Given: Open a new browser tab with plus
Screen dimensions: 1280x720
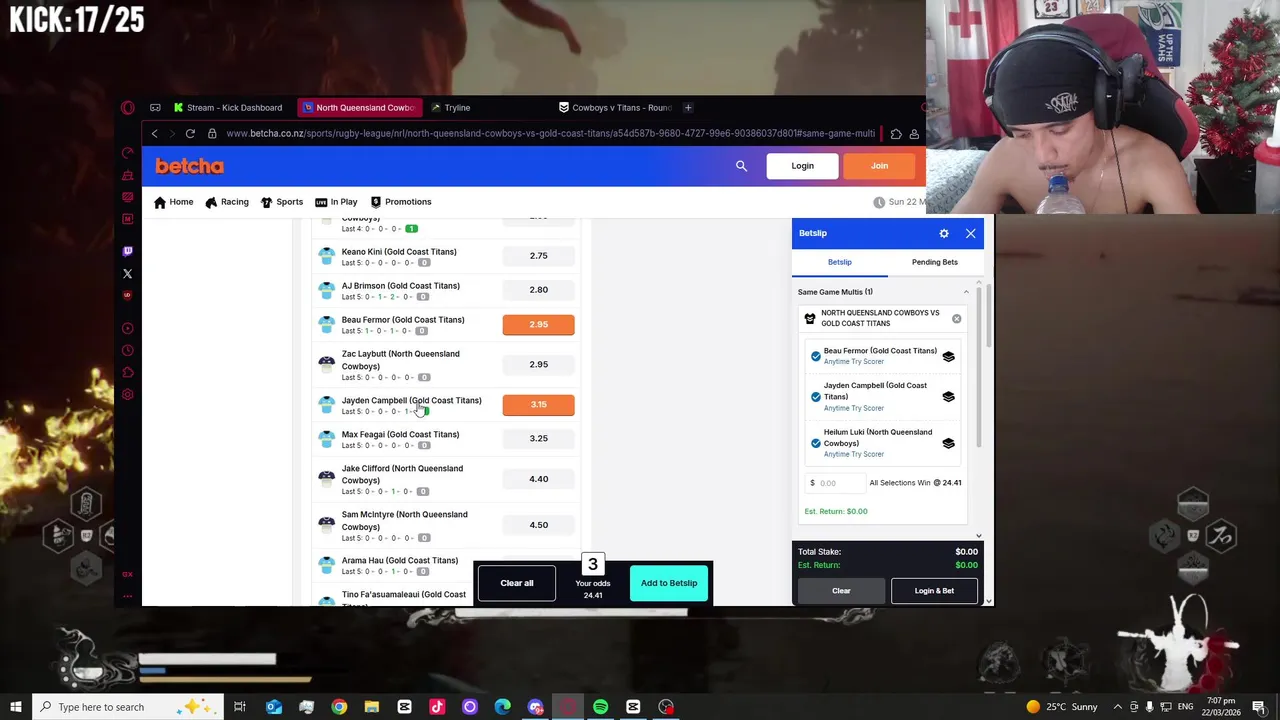Looking at the screenshot, I should [x=688, y=107].
